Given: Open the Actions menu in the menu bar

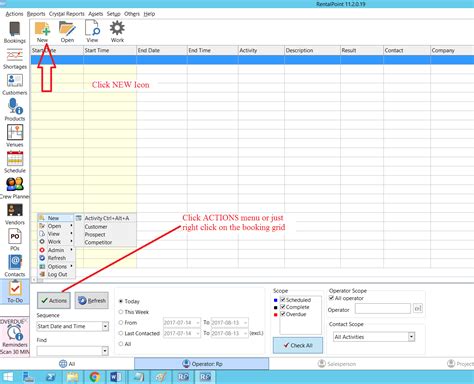Looking at the screenshot, I should coord(14,14).
